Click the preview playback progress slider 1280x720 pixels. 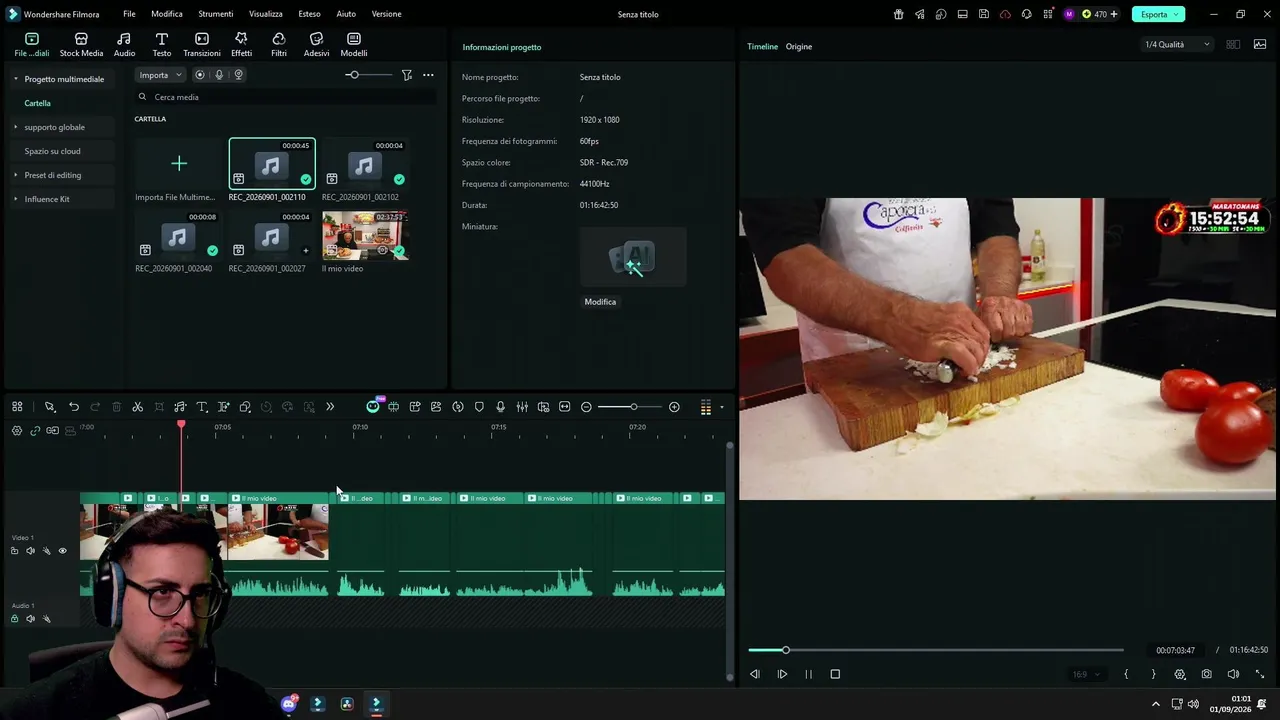tap(935, 650)
